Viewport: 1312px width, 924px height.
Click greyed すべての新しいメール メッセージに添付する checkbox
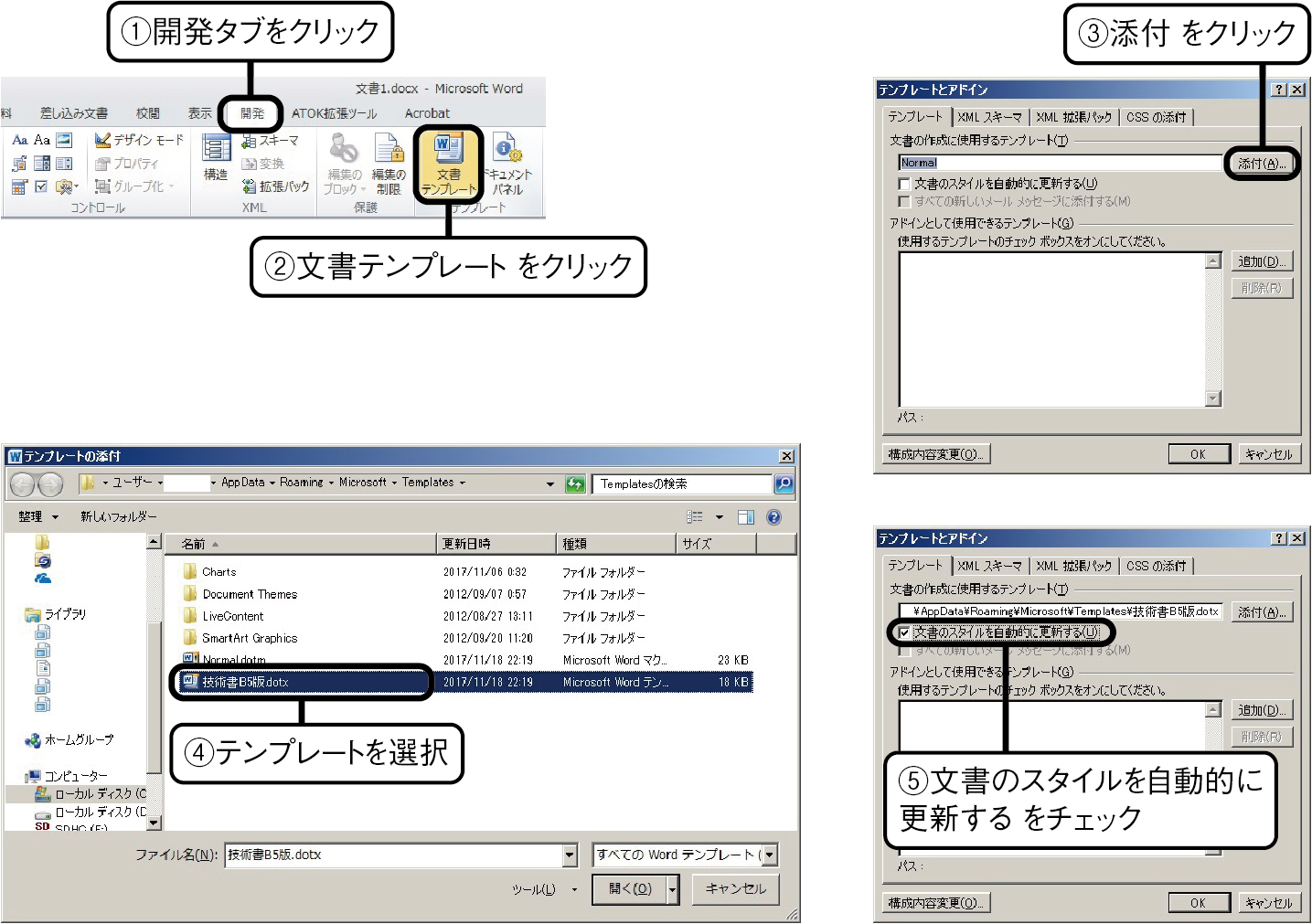coord(904,201)
